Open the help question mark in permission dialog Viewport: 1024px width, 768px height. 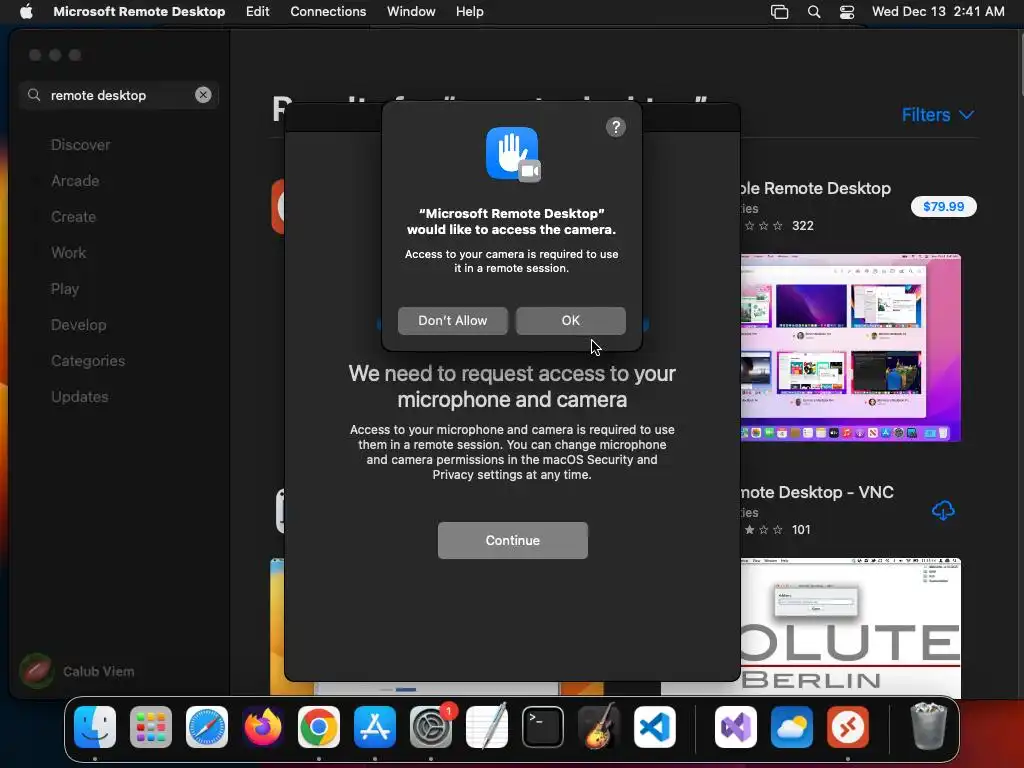(615, 127)
